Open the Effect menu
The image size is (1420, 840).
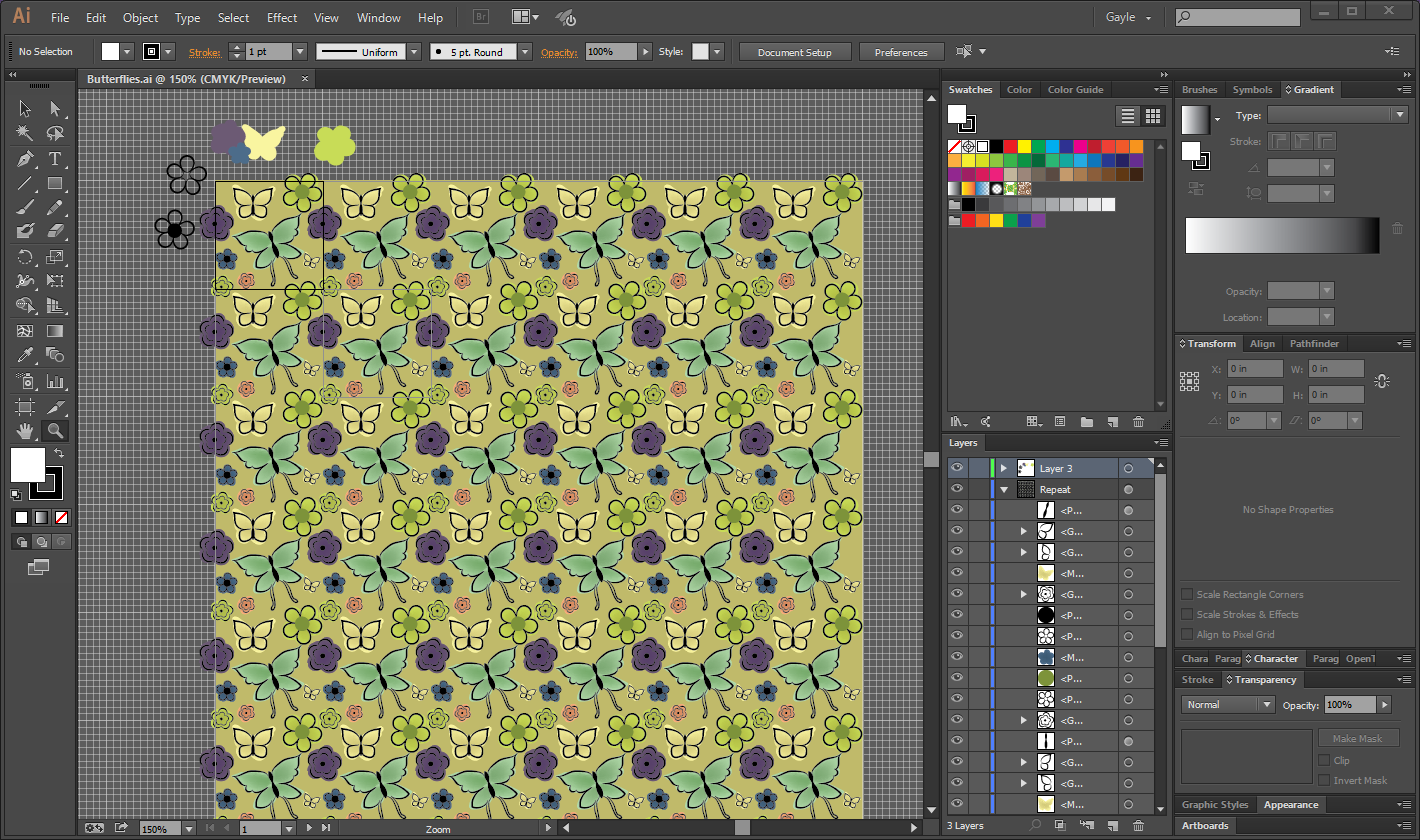coord(281,18)
